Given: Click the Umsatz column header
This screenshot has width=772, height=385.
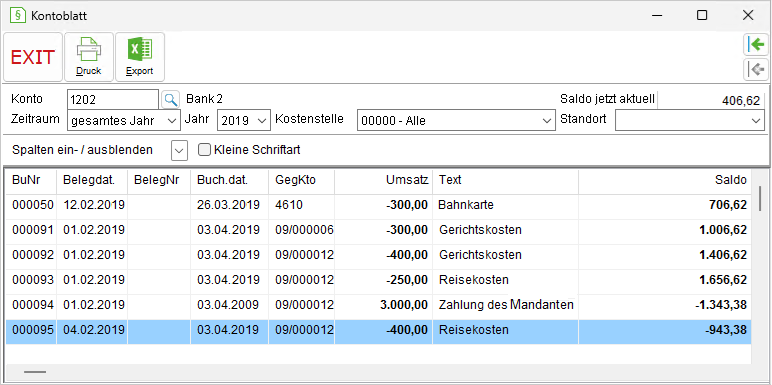Looking at the screenshot, I should pyautogui.click(x=384, y=180).
